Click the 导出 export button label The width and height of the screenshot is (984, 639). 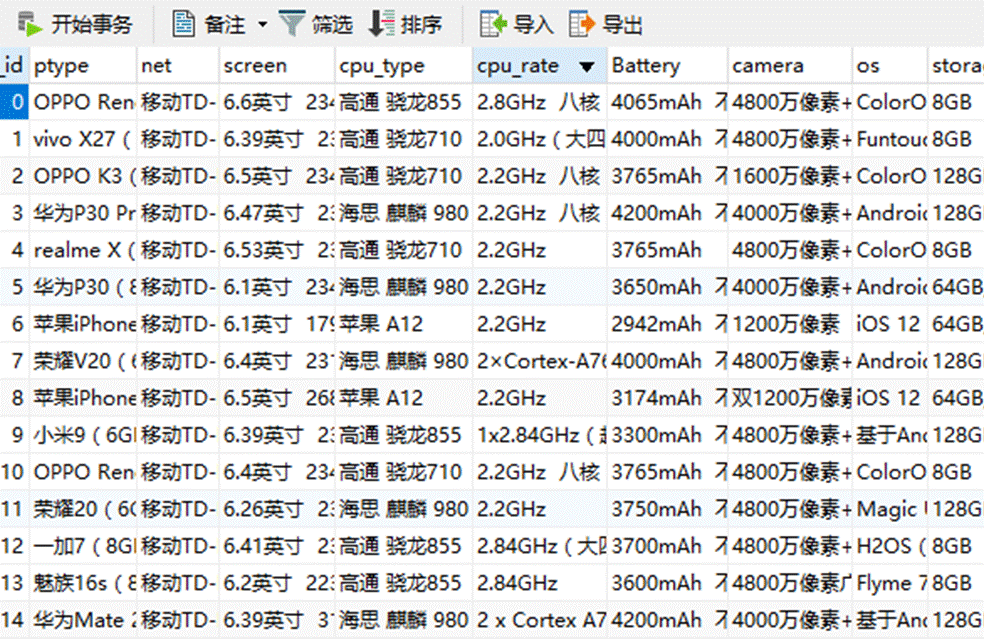coord(623,24)
